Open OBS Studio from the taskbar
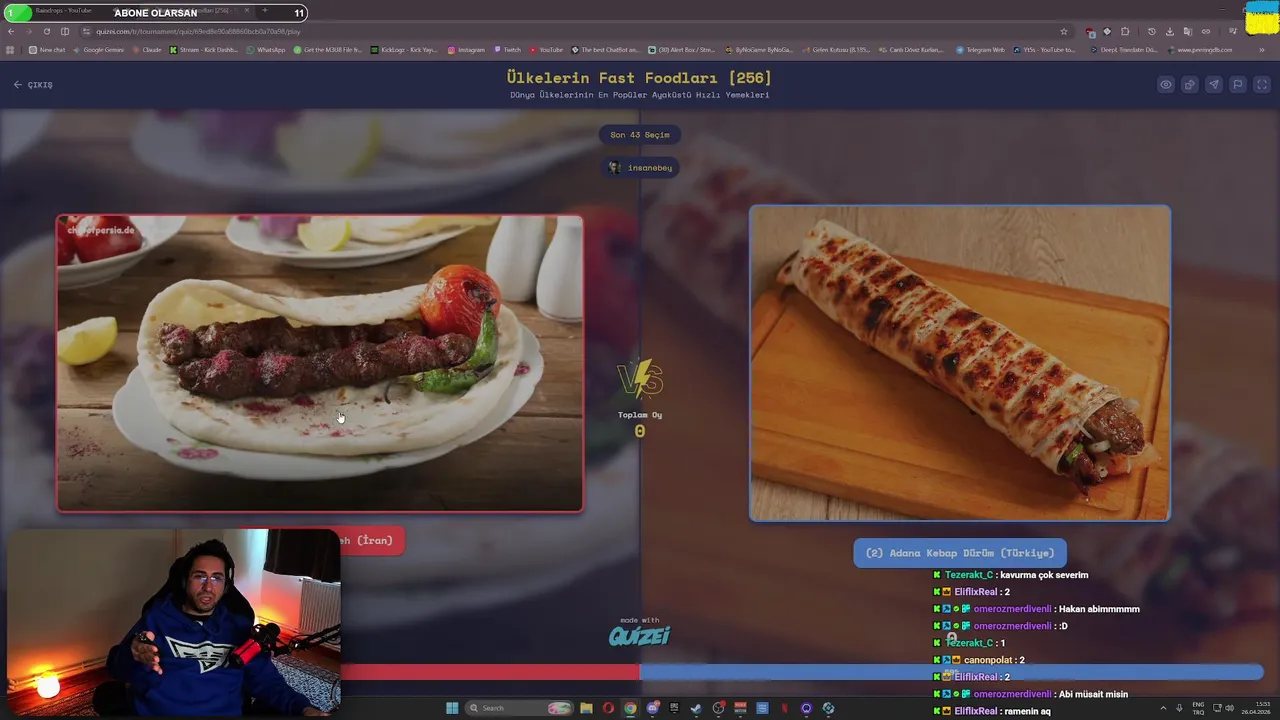 [x=718, y=708]
